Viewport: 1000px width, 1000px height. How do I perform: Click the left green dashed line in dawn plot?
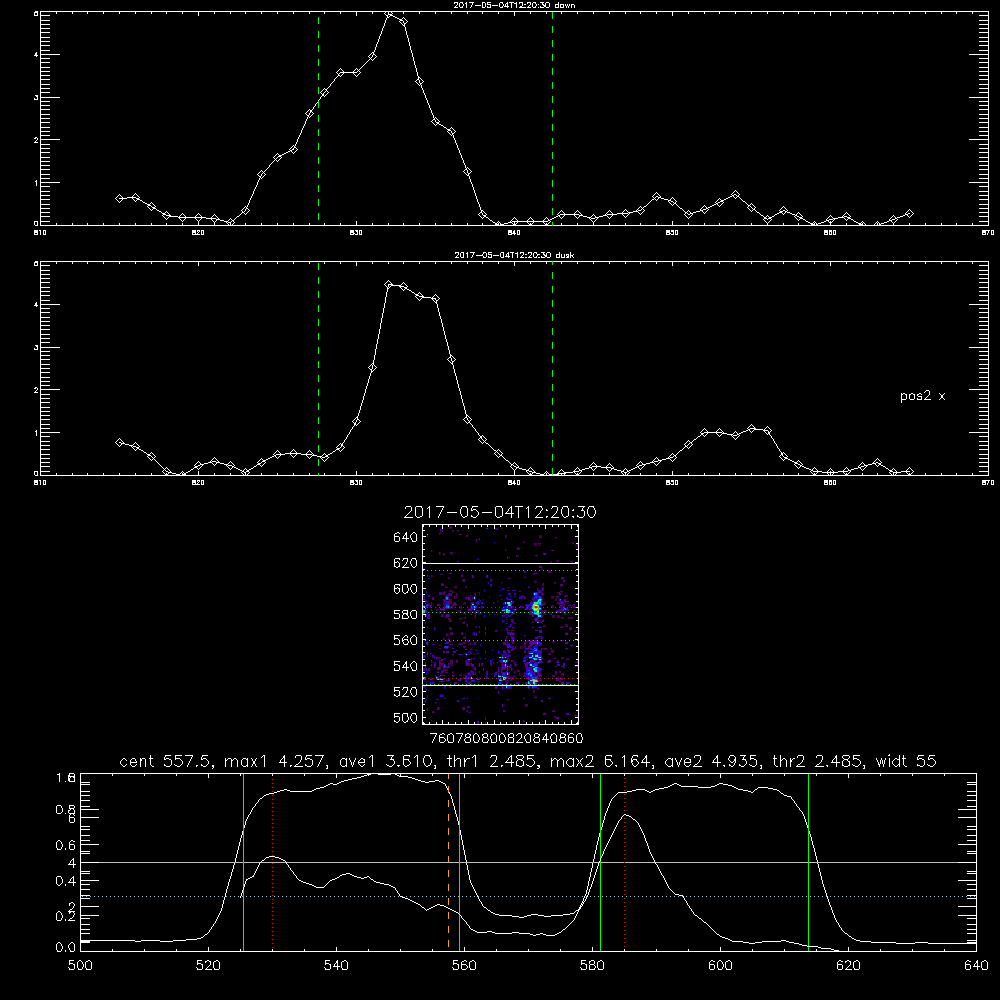pos(318,119)
